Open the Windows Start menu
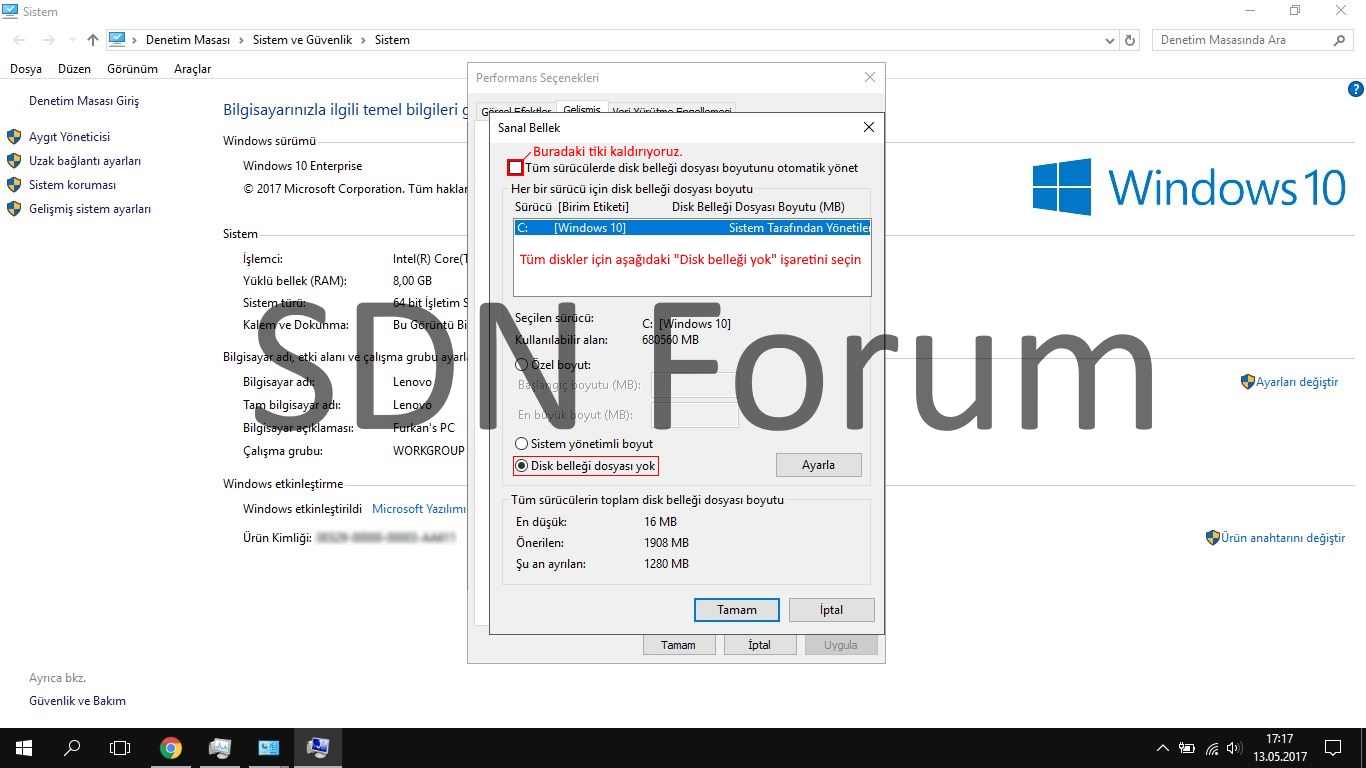 (x=24, y=747)
